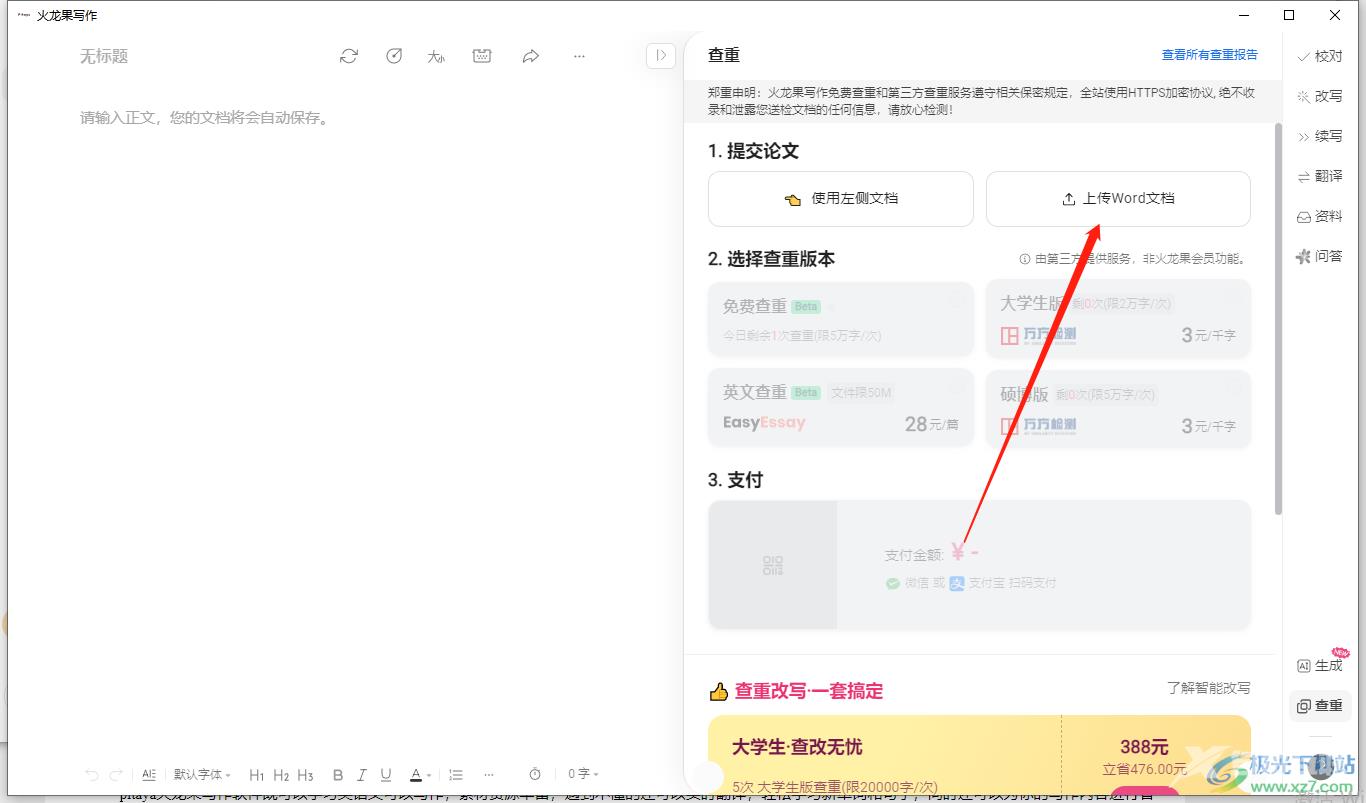The height and width of the screenshot is (803, 1366).
Task: Open bottom toolbar more ellipsis
Action: pos(489,774)
